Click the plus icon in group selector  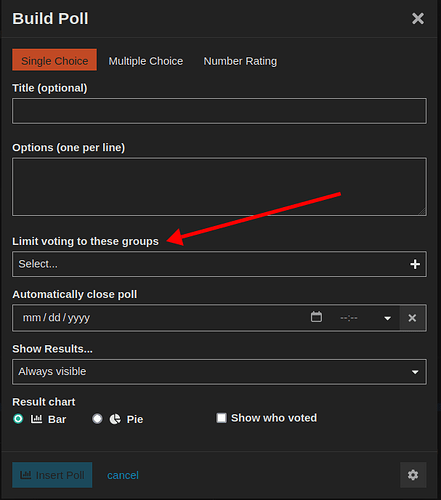pos(415,264)
